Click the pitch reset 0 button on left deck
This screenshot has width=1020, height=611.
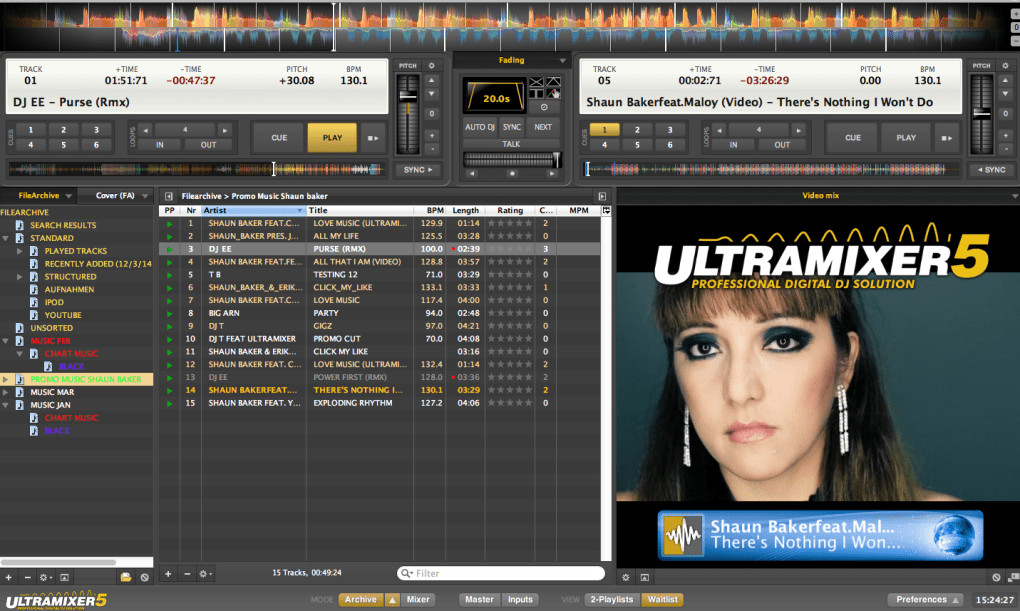[x=431, y=113]
